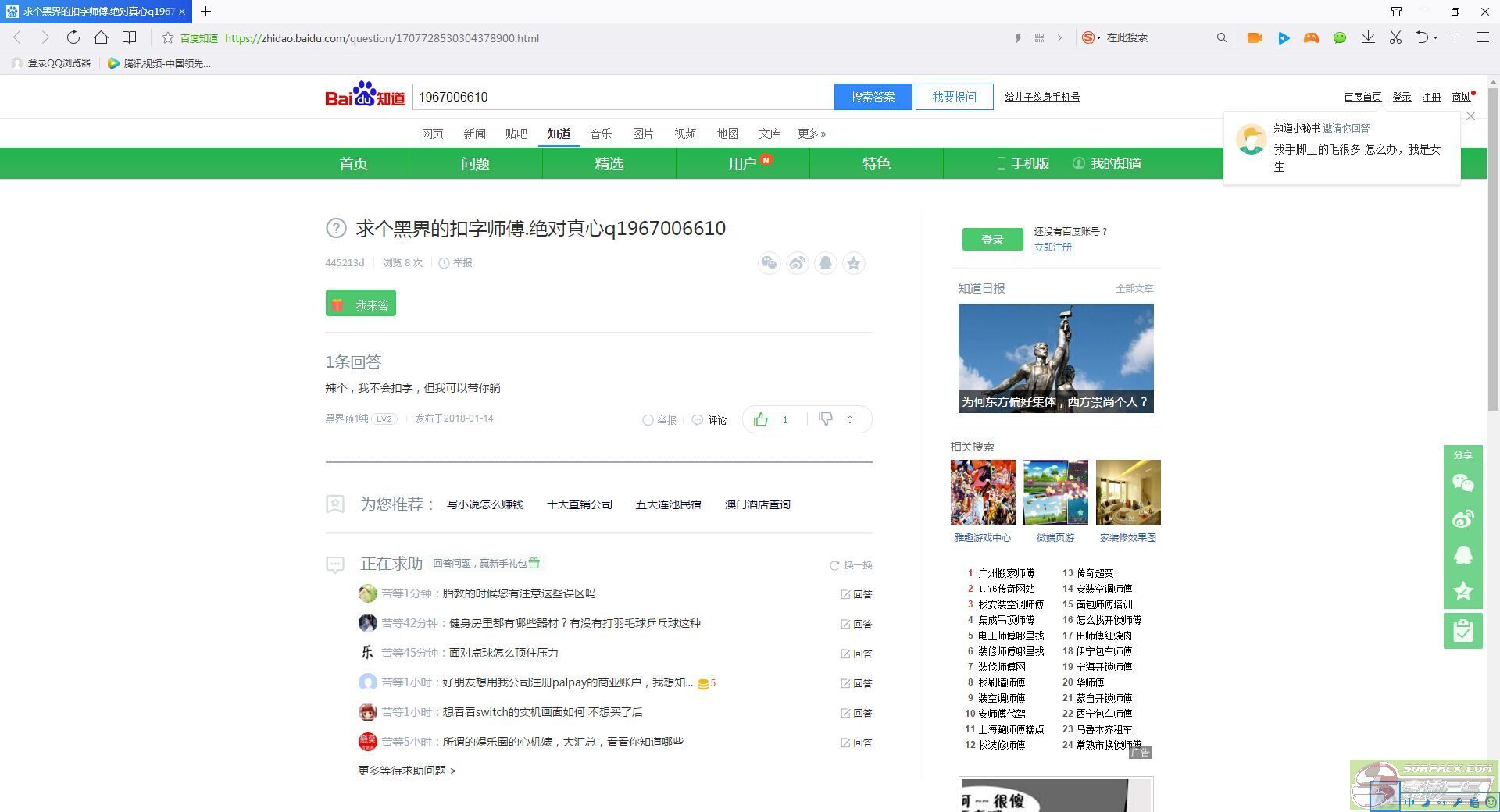The height and width of the screenshot is (812, 1500).
Task: Switch to the 贴吧 tab
Action: (516, 134)
